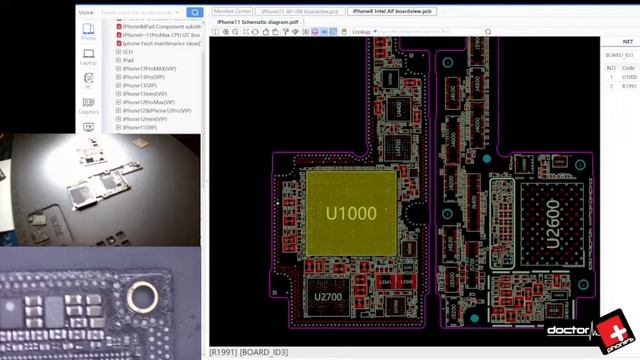
Task: Switch to iPhoneX Intel AP boardview.pcb tab
Action: 392,11
